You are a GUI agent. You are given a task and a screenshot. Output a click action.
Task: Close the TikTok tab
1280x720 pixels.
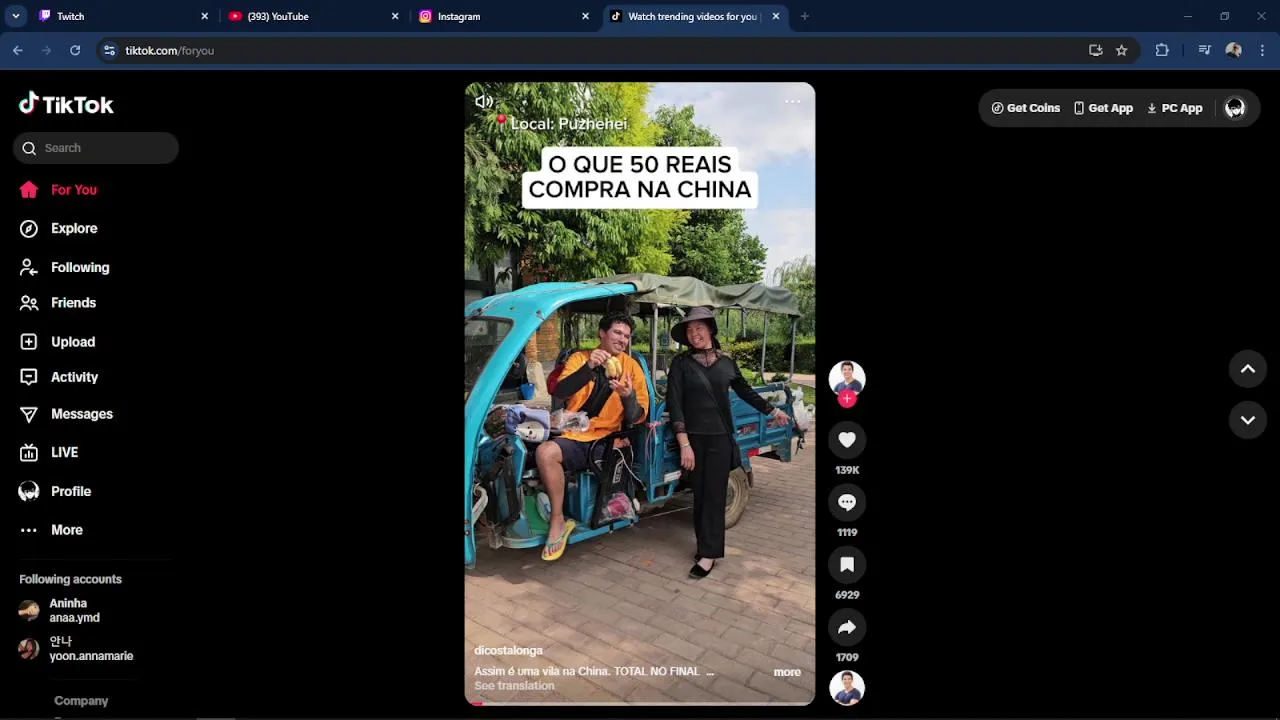point(775,16)
